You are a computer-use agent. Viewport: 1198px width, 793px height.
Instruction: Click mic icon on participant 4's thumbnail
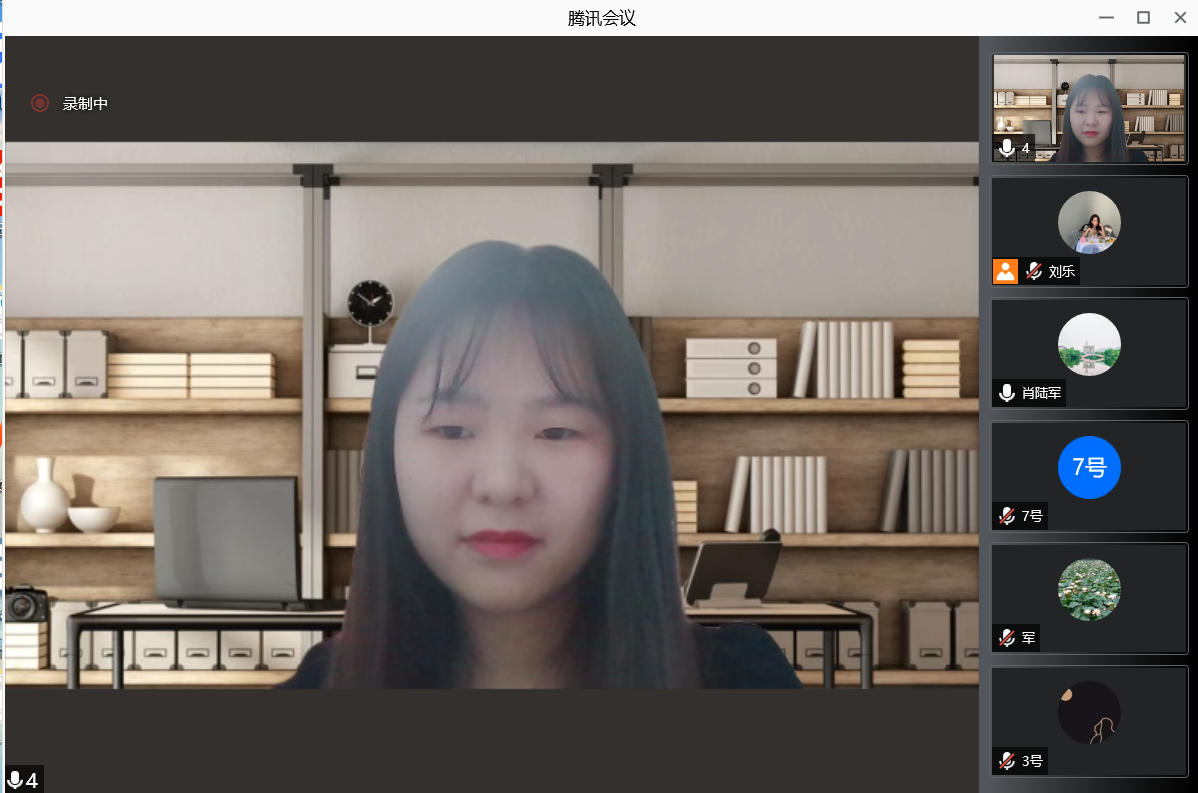point(1007,149)
